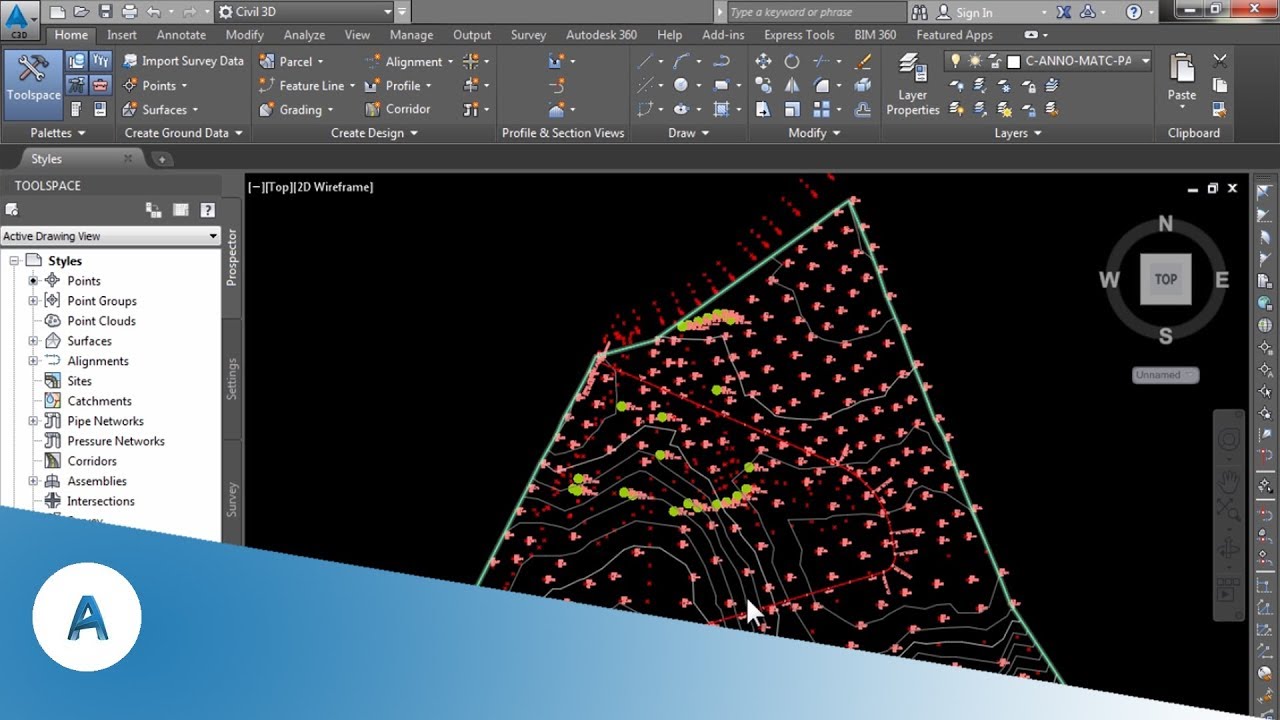Image resolution: width=1280 pixels, height=720 pixels.
Task: Open the Layer Properties manager
Action: click(912, 84)
